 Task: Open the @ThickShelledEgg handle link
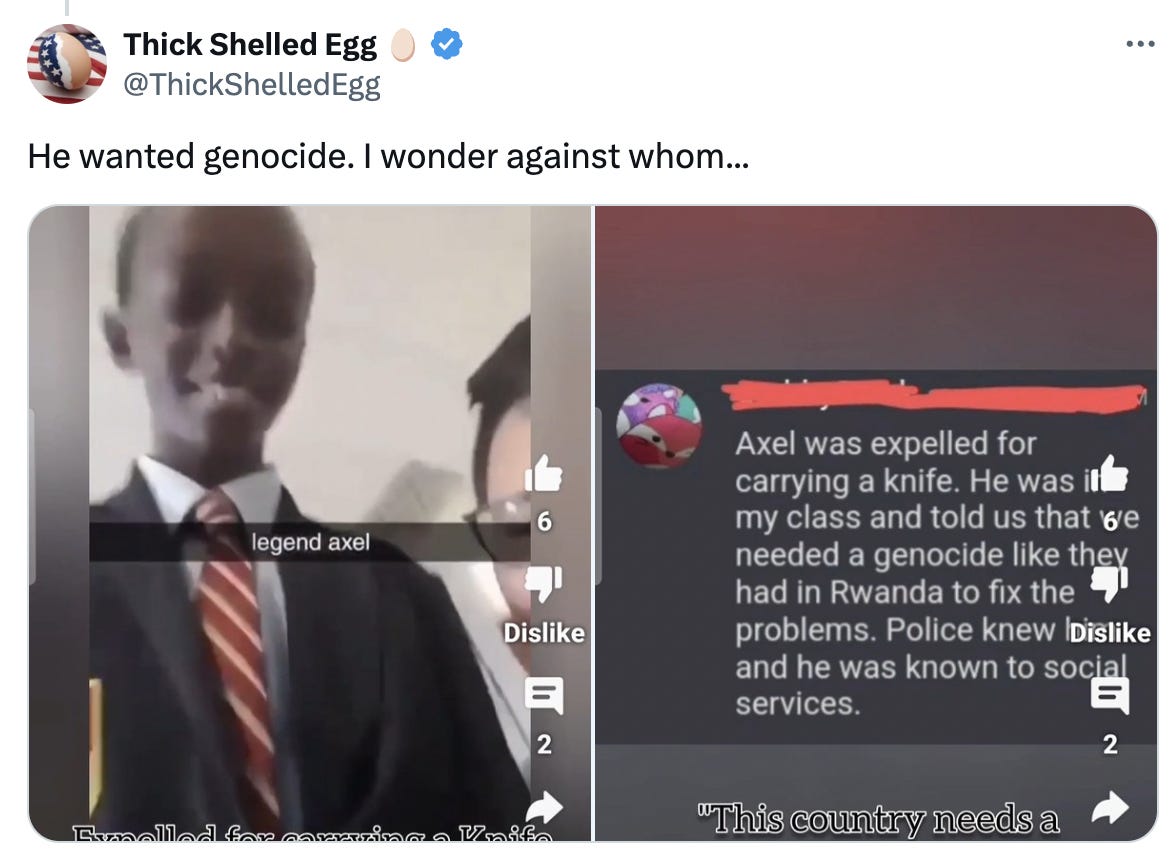252,84
